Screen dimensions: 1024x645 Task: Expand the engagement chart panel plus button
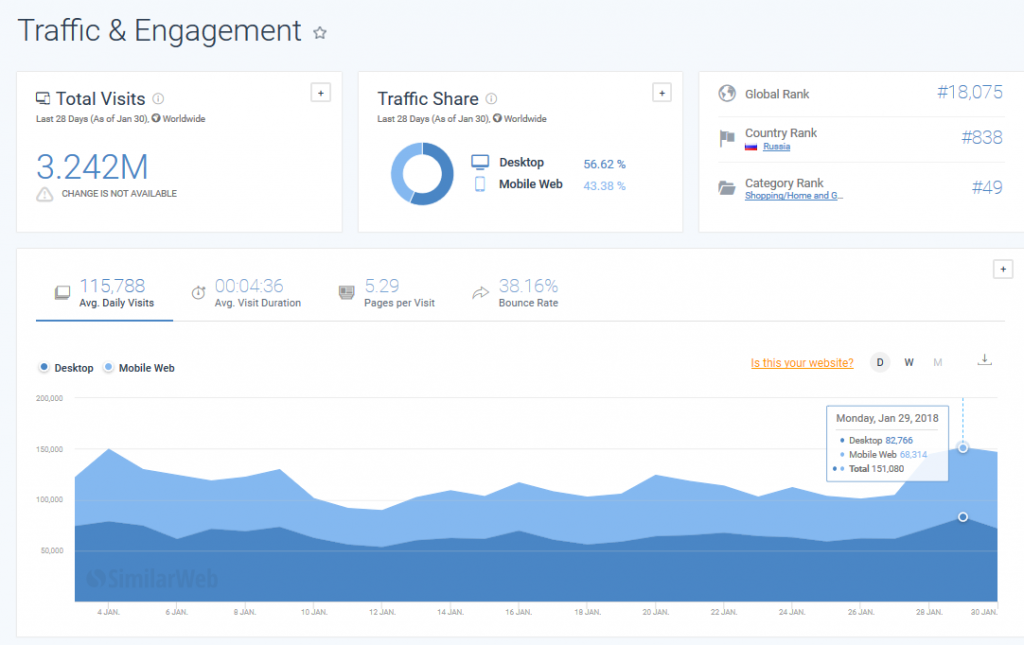click(1002, 269)
